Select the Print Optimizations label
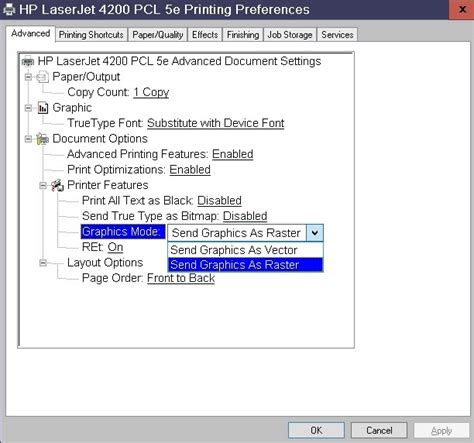 [117, 170]
